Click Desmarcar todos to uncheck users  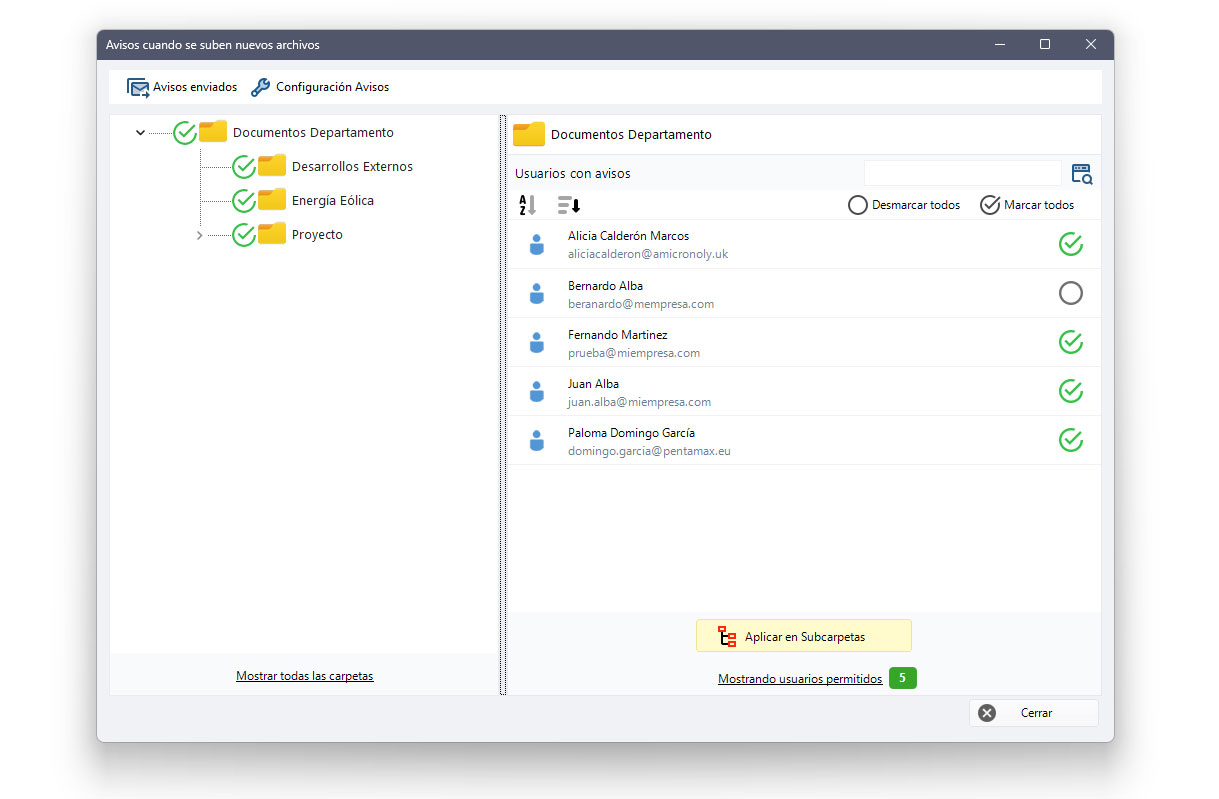pos(904,205)
